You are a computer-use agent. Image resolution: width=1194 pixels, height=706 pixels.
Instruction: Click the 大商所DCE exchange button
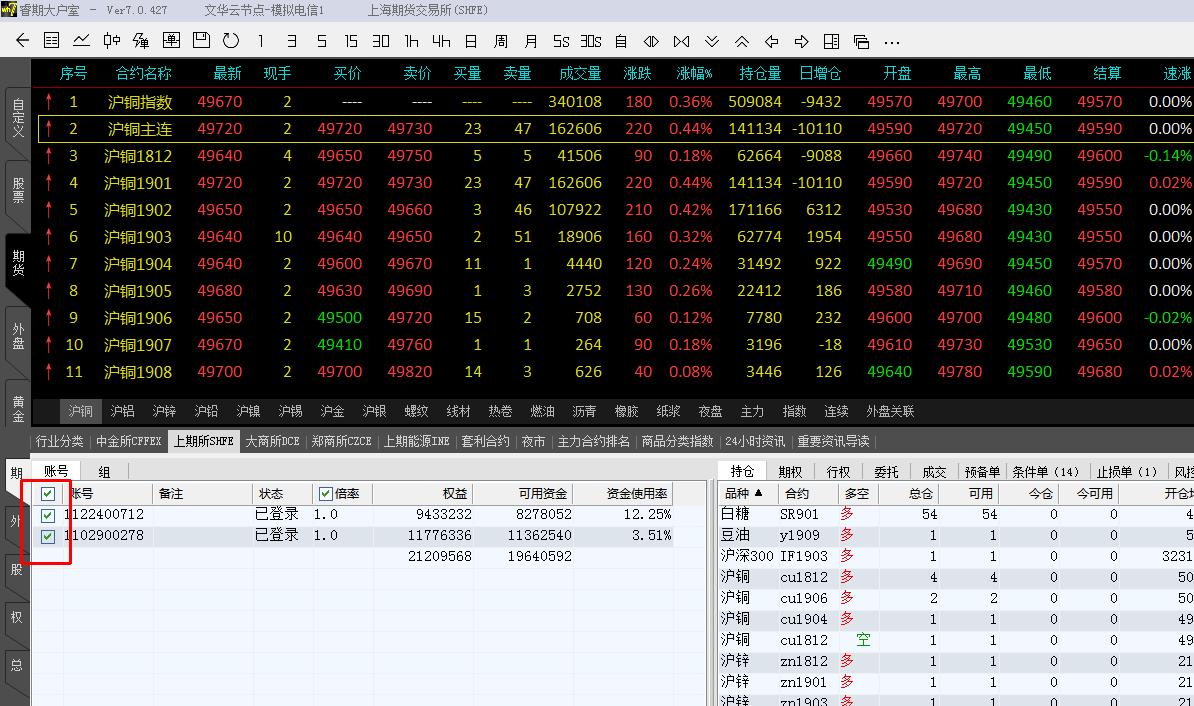(272, 441)
